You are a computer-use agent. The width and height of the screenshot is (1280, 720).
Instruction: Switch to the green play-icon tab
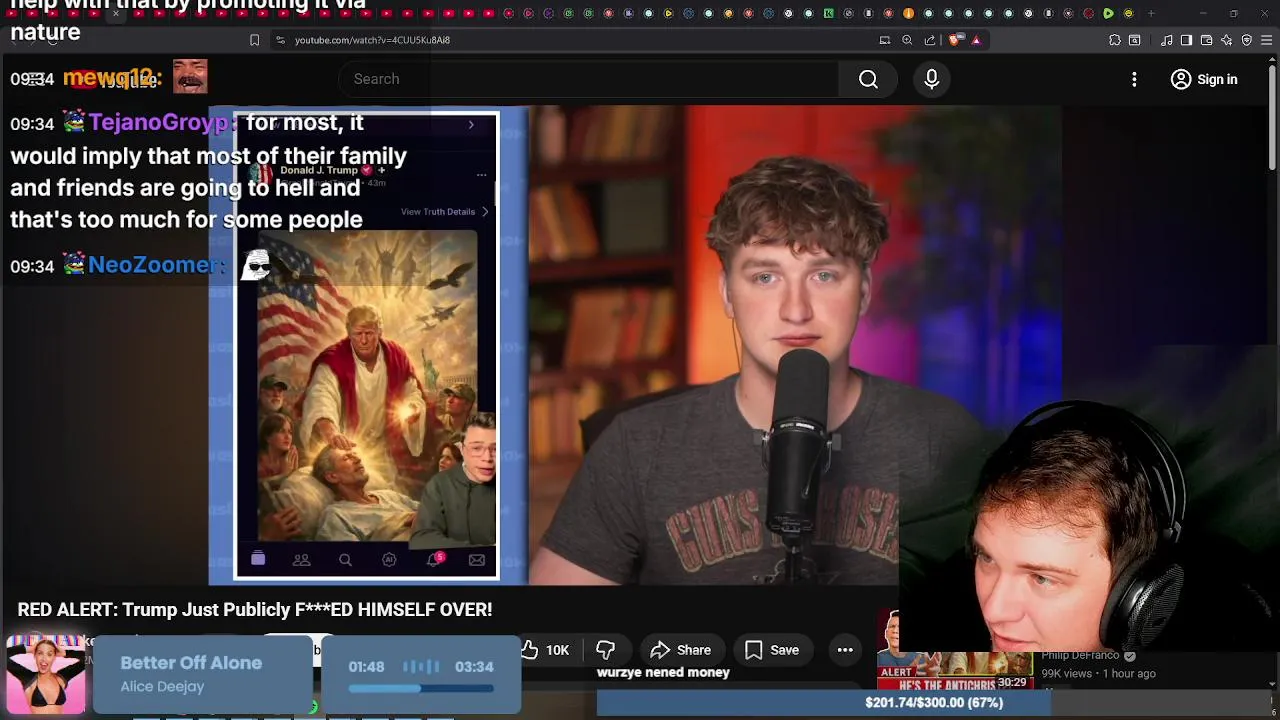pos(1108,14)
